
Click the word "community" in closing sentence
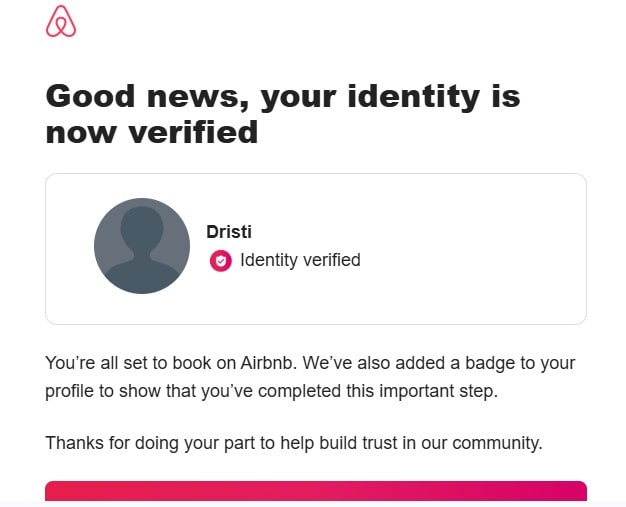497,443
